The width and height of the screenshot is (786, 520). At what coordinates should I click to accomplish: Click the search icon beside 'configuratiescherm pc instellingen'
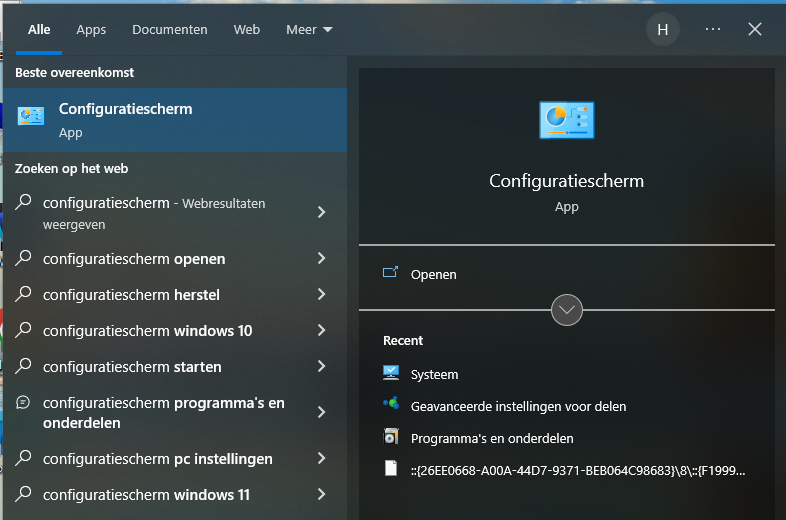(23, 458)
